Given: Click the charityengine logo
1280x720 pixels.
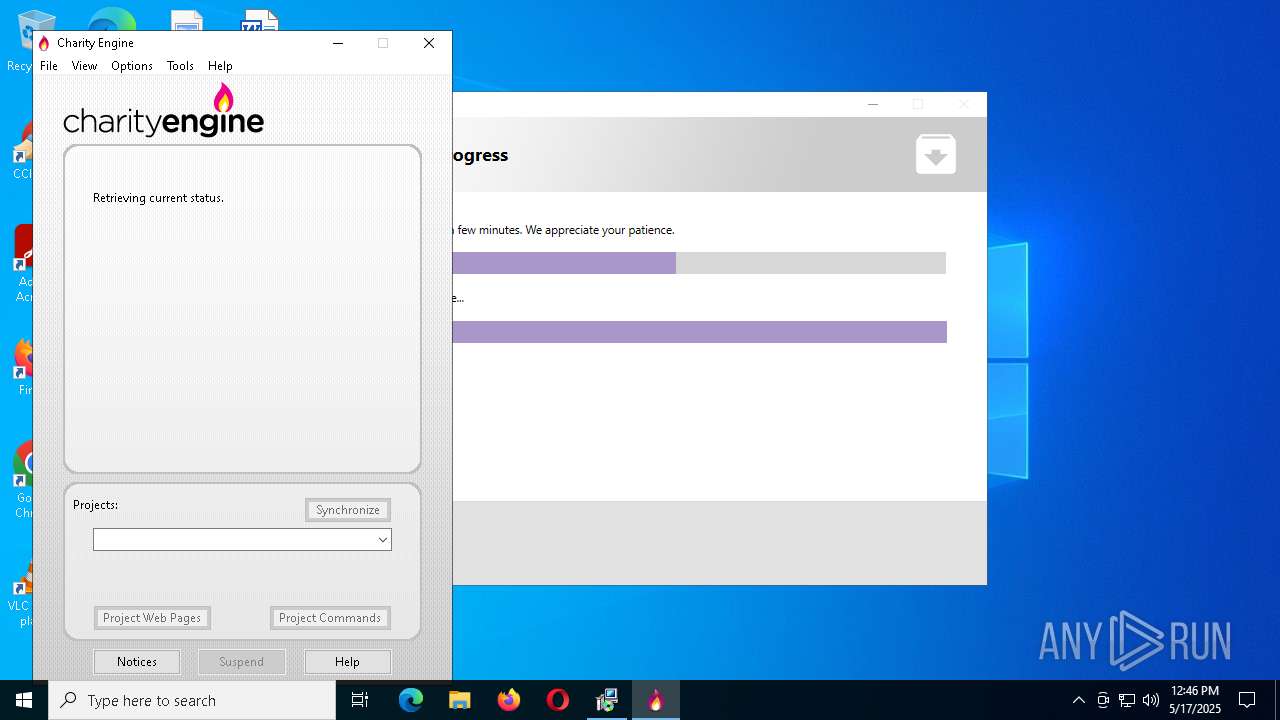Looking at the screenshot, I should point(164,111).
